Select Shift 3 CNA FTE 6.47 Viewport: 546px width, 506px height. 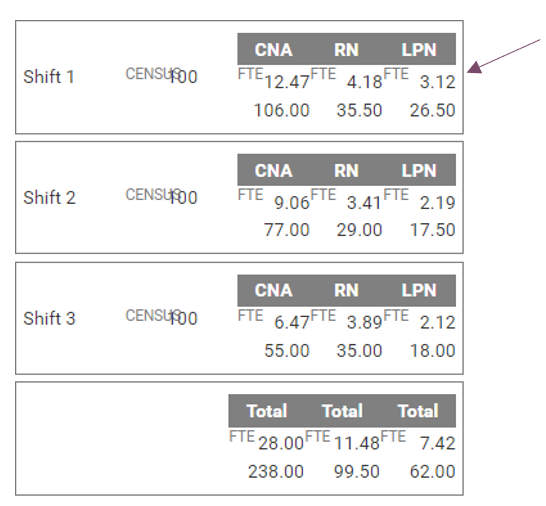point(292,322)
